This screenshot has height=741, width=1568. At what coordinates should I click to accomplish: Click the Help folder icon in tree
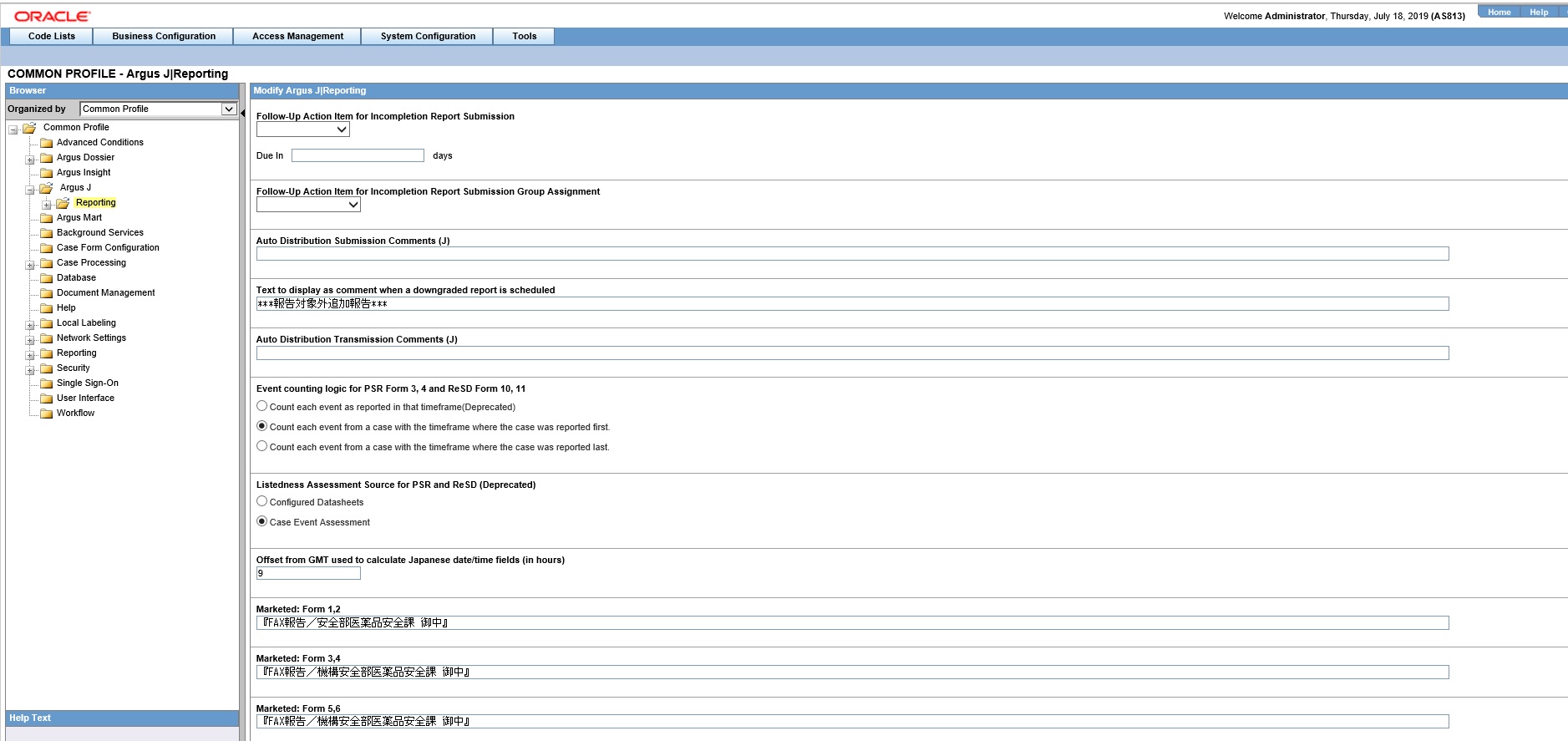47,308
